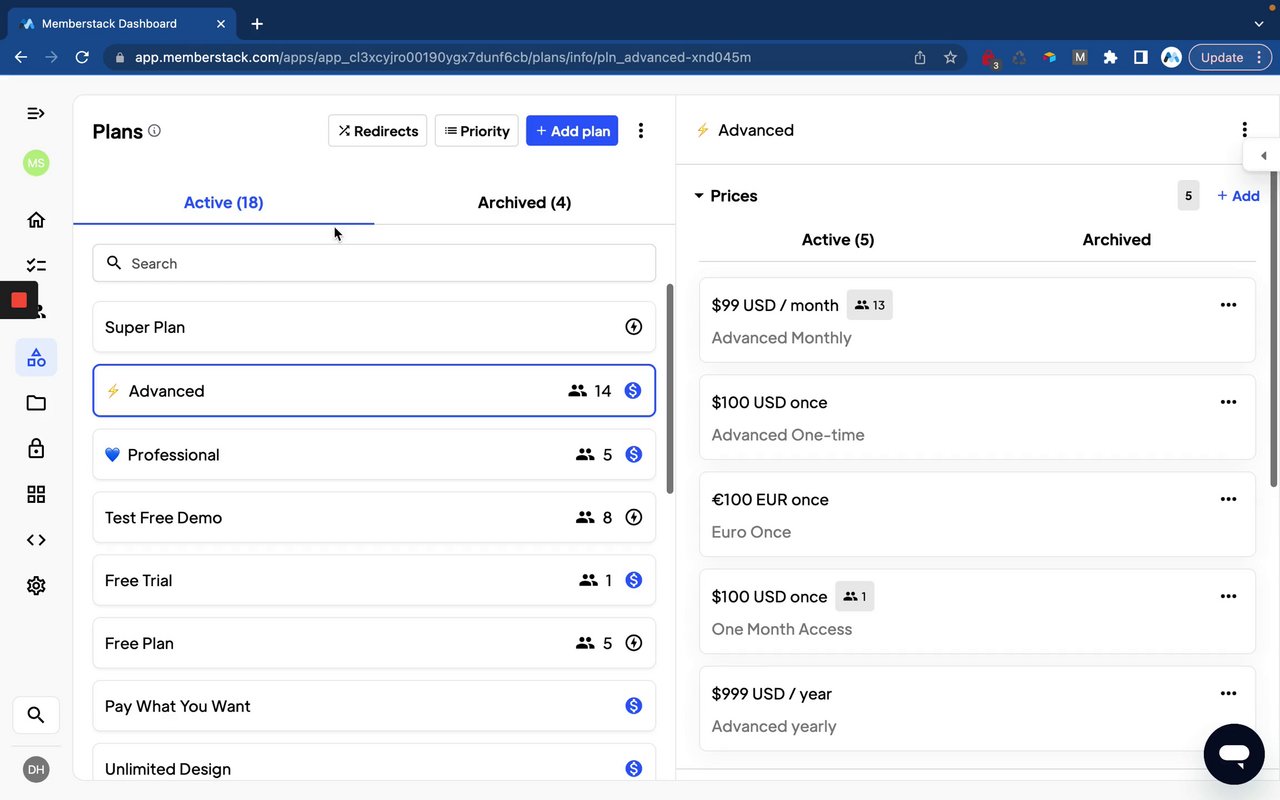Click the red recording stop button
1280x800 pixels.
(19, 300)
